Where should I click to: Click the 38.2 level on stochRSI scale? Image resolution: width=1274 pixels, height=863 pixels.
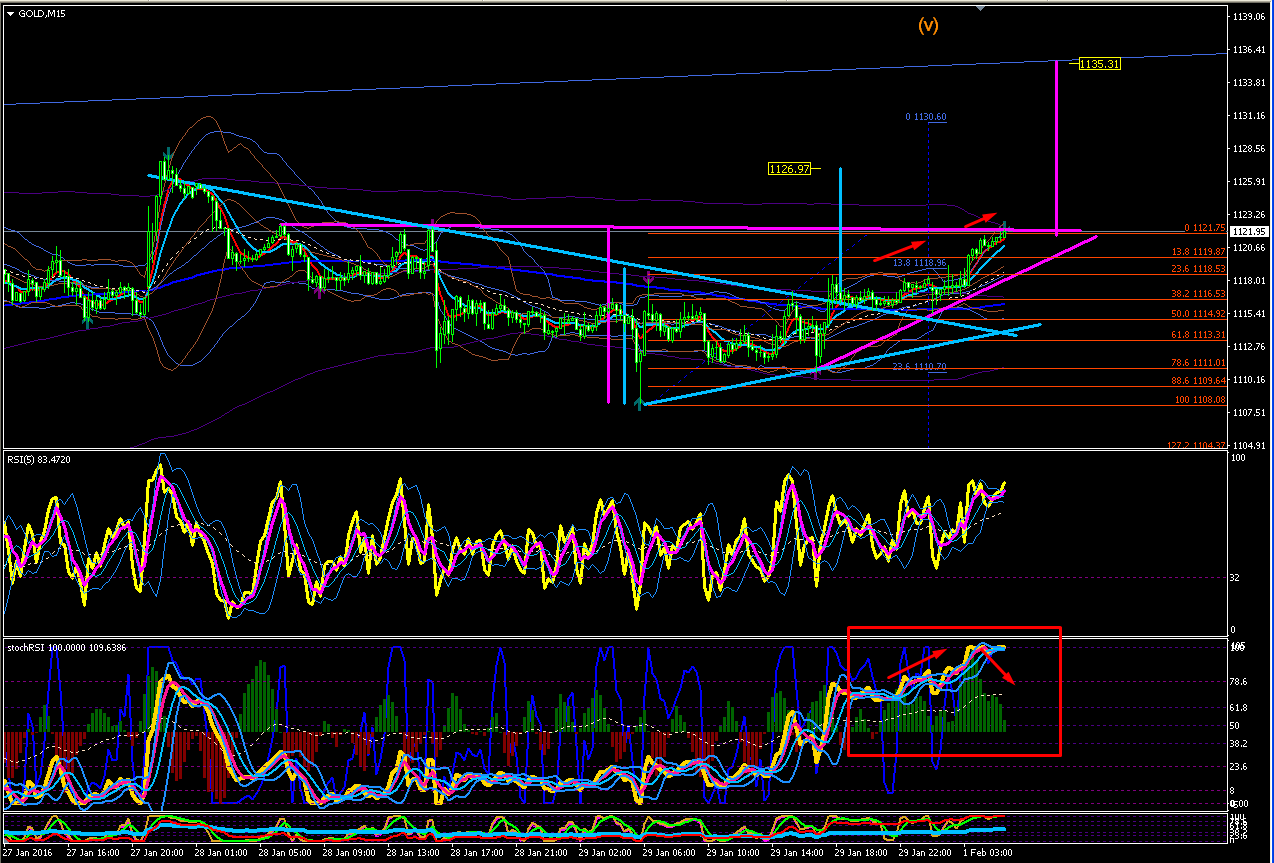tap(1241, 744)
